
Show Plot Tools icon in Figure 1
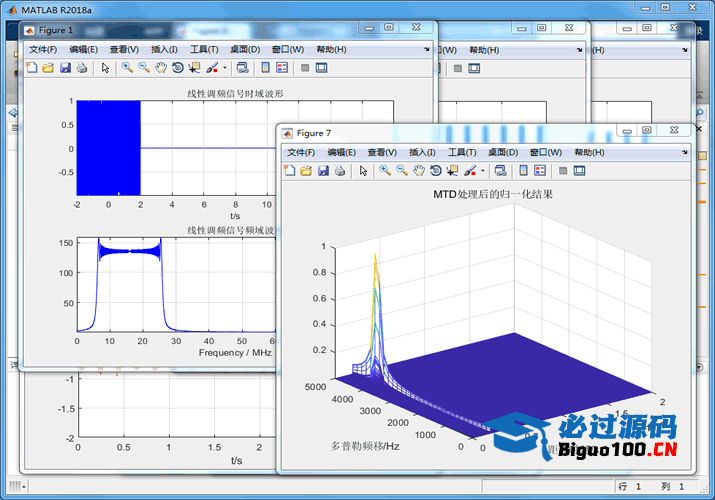pyautogui.click(x=321, y=68)
